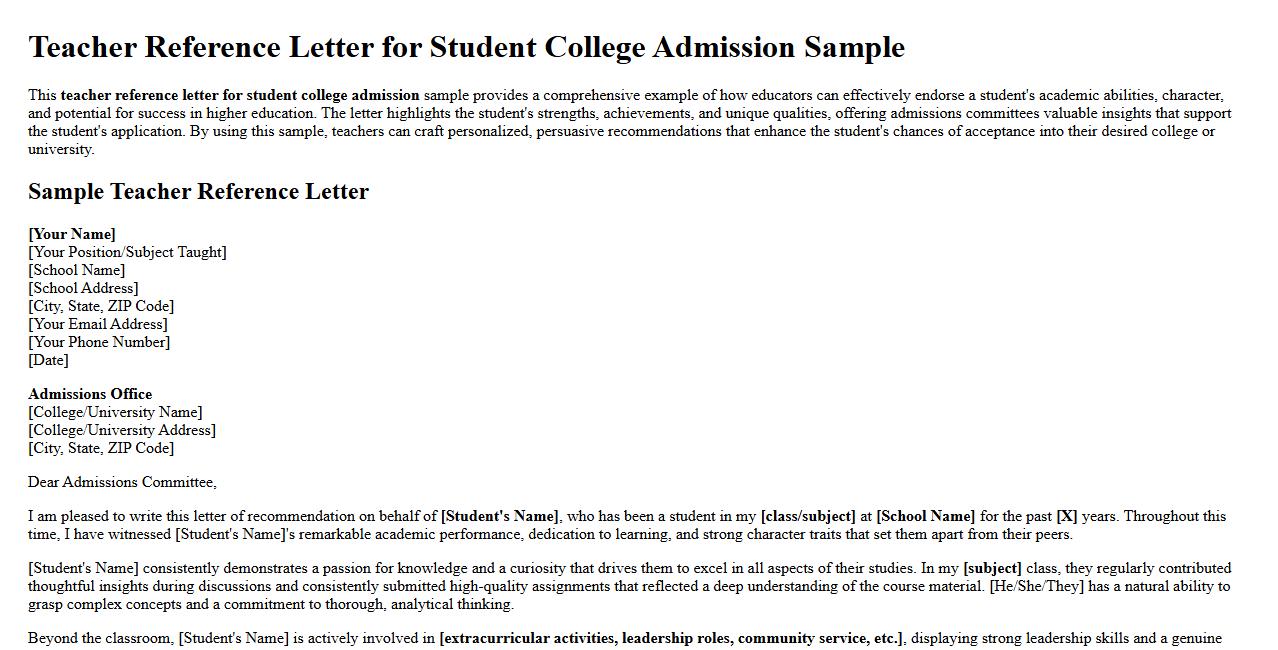Click the '[College/University Name]' line
The height and width of the screenshot is (650, 1278).
click(x=115, y=412)
